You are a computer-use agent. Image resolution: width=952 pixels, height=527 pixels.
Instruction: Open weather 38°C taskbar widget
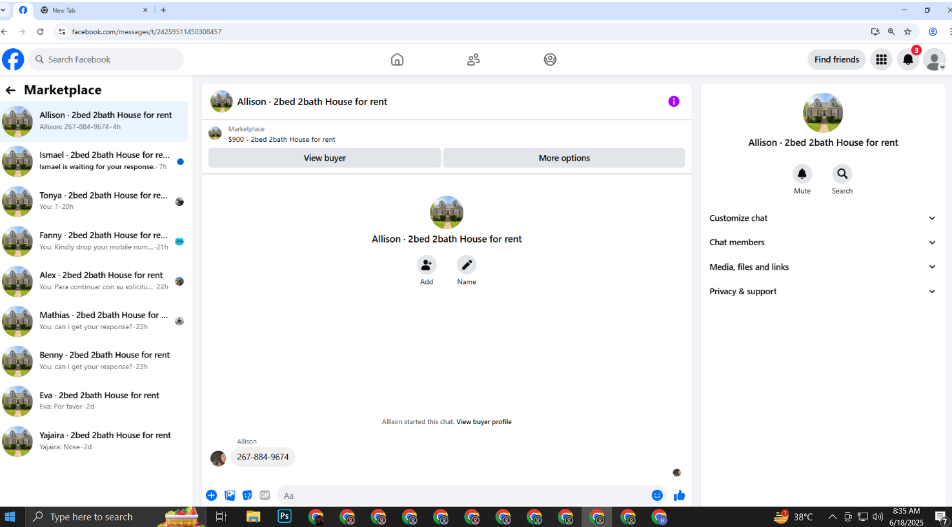[794, 517]
